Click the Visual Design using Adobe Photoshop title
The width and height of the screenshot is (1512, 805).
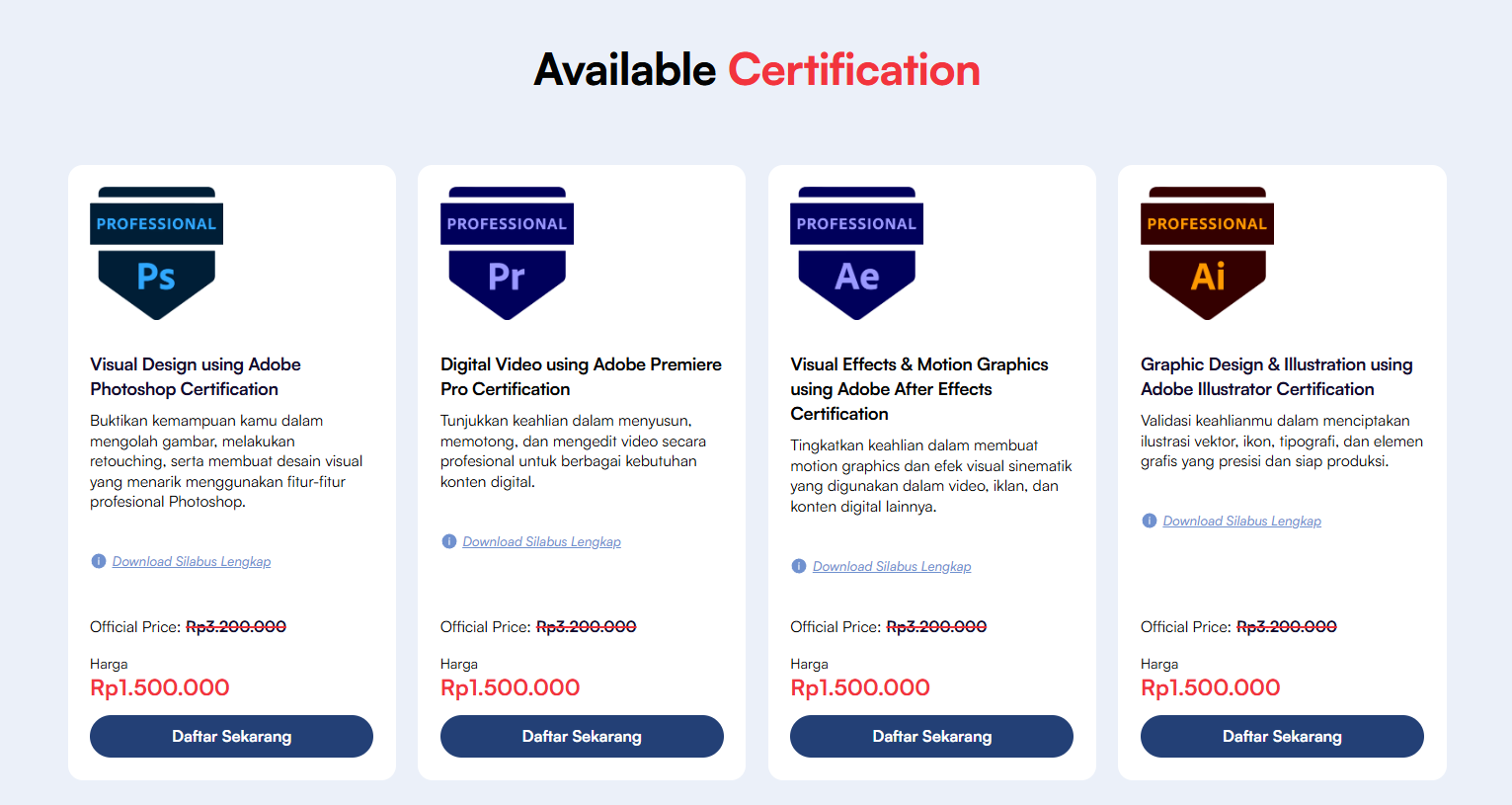coord(196,376)
